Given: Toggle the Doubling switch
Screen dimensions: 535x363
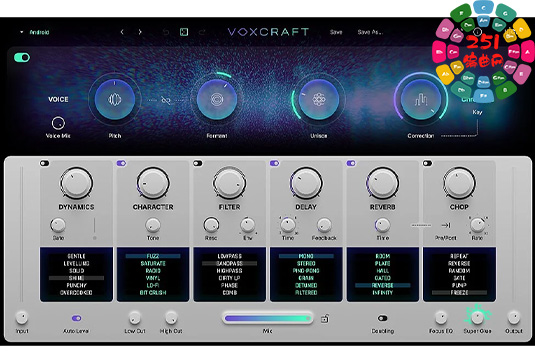Looking at the screenshot, I should coord(383,318).
